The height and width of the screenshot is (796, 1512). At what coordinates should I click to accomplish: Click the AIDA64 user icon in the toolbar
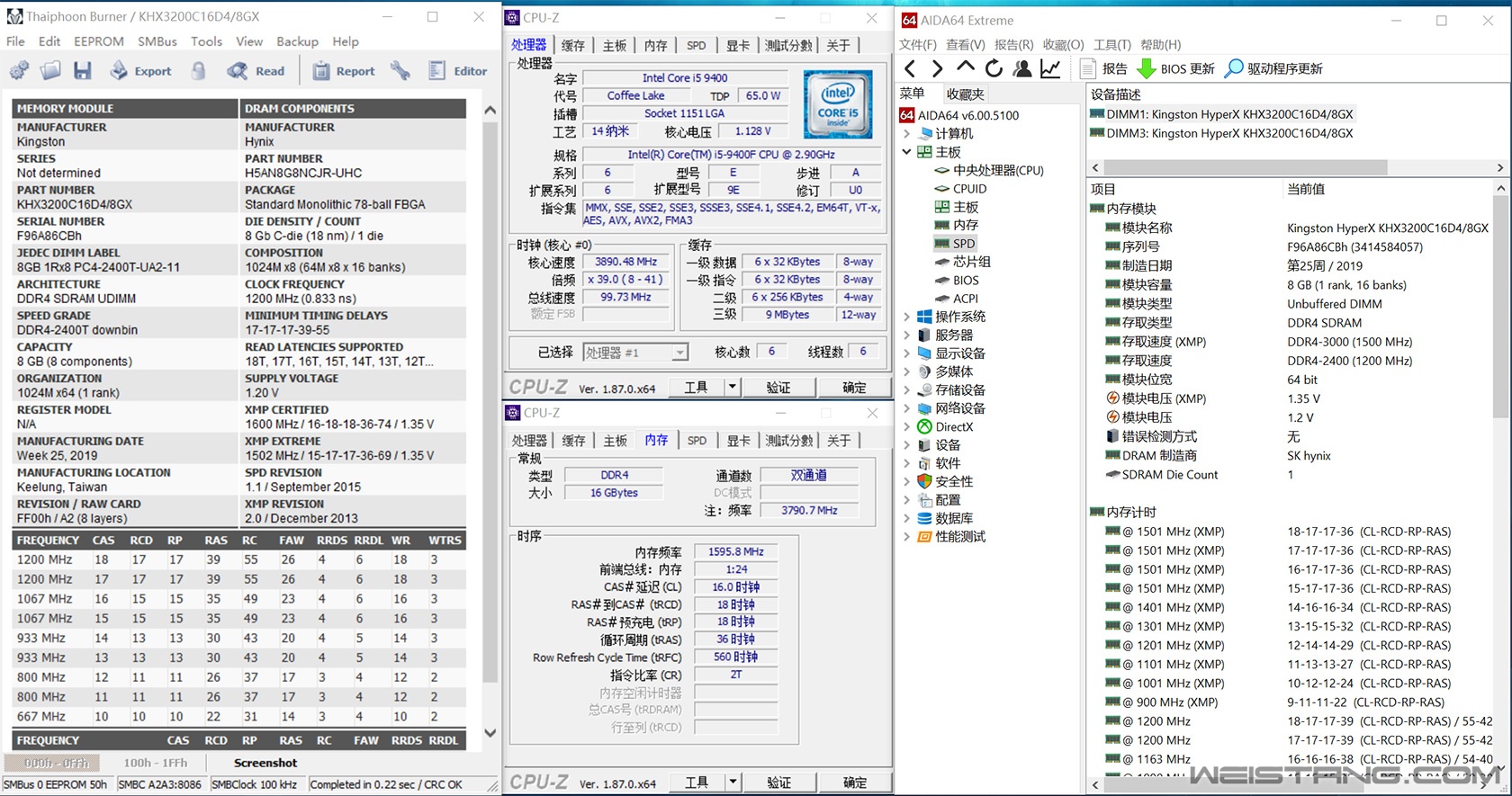tap(1021, 68)
